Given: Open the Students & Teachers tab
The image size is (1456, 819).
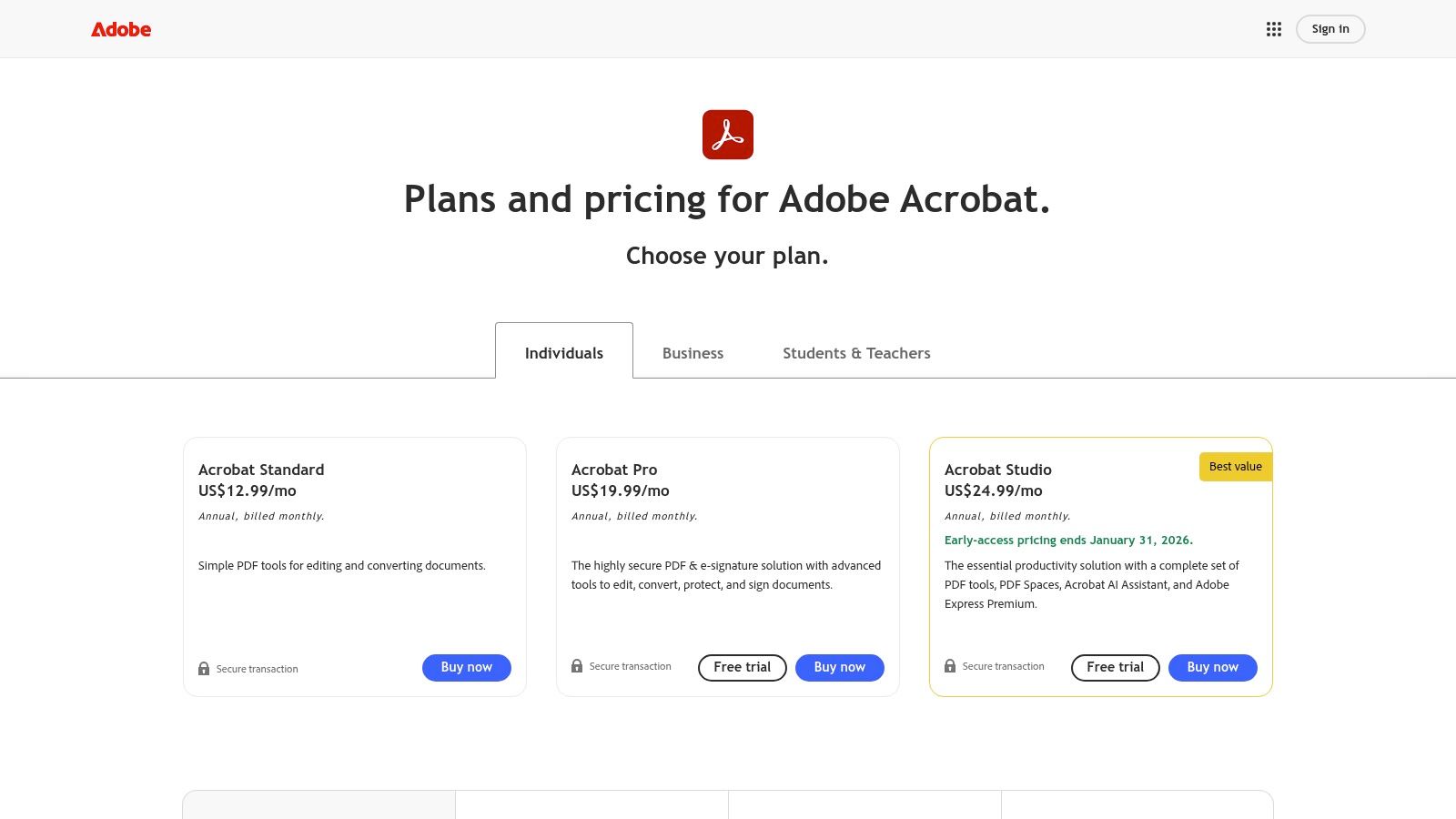Looking at the screenshot, I should click(856, 353).
